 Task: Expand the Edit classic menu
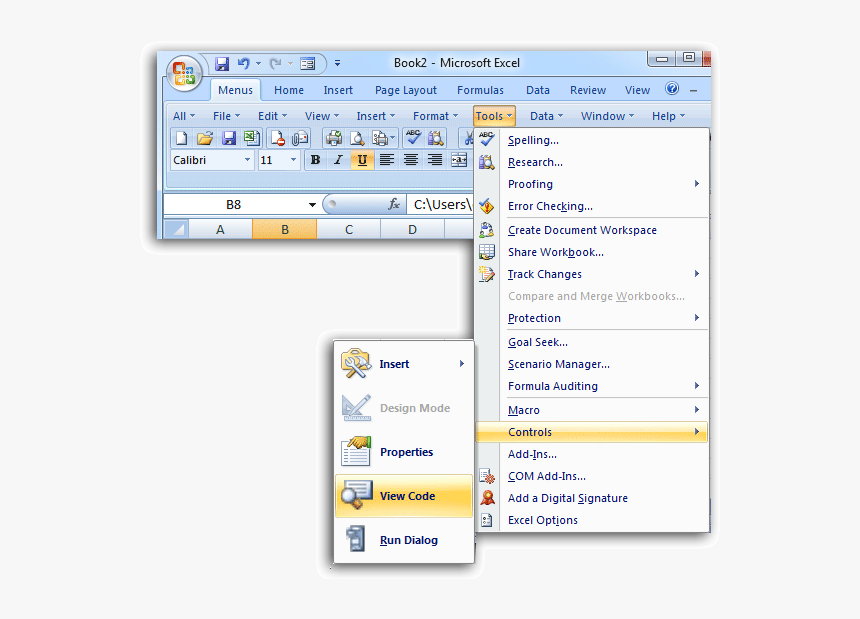(x=273, y=116)
